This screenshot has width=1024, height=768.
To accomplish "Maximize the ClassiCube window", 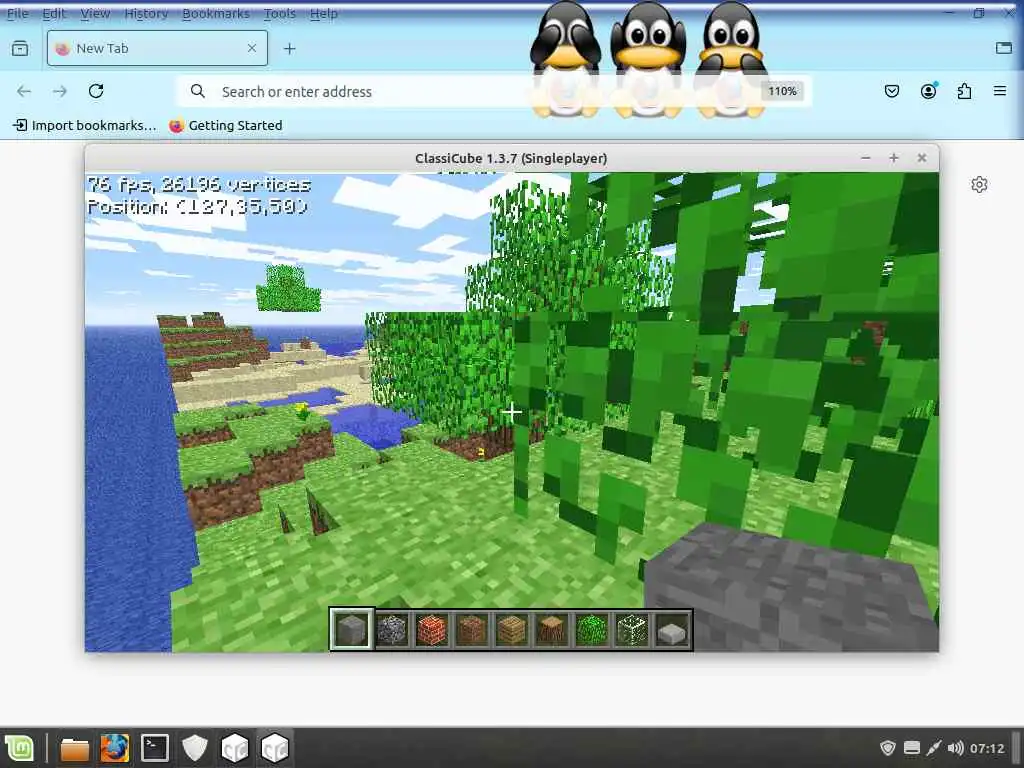I will coord(894,158).
